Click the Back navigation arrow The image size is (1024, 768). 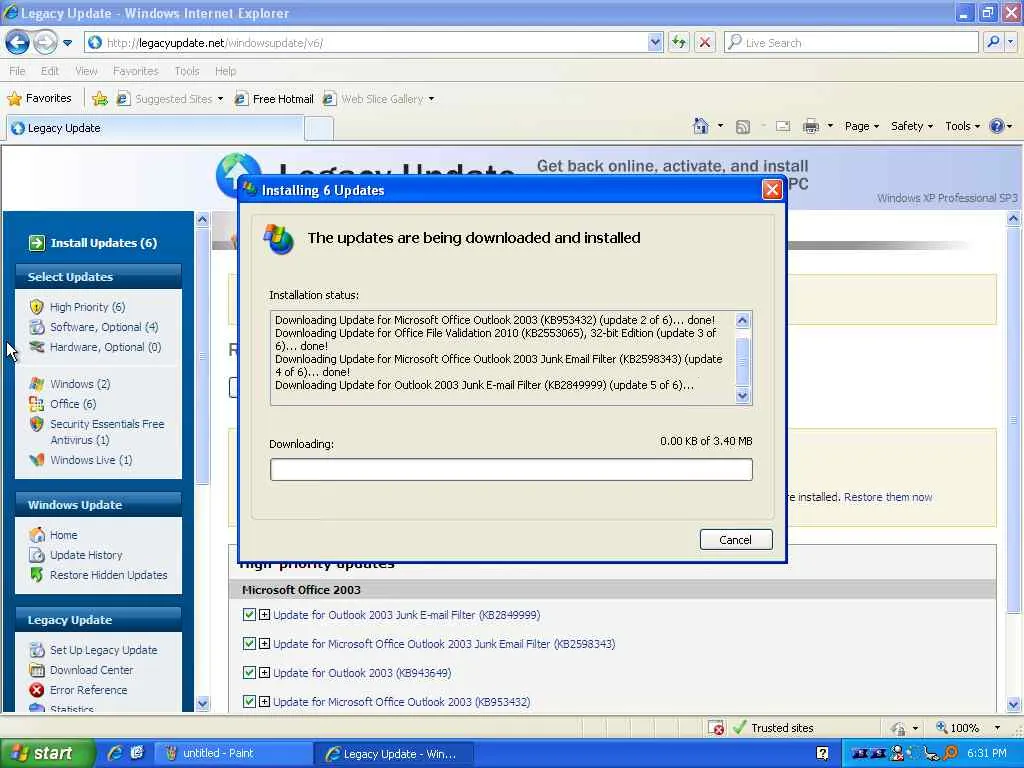(x=18, y=43)
